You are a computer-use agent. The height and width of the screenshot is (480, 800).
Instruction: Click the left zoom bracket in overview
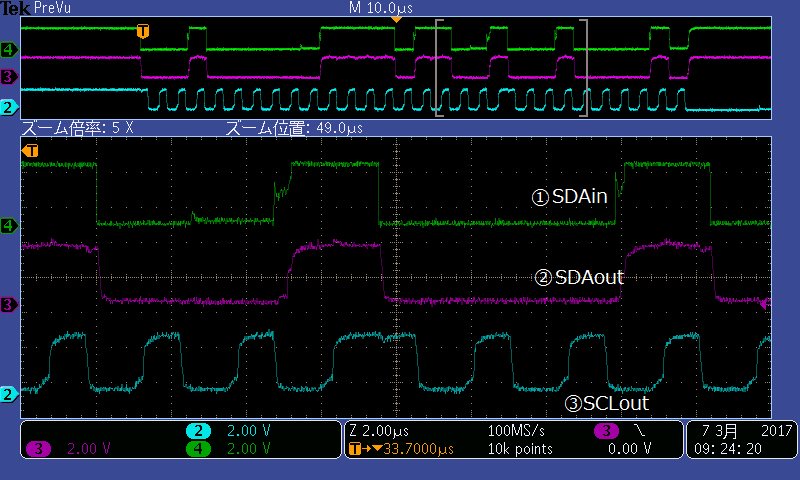[x=439, y=68]
